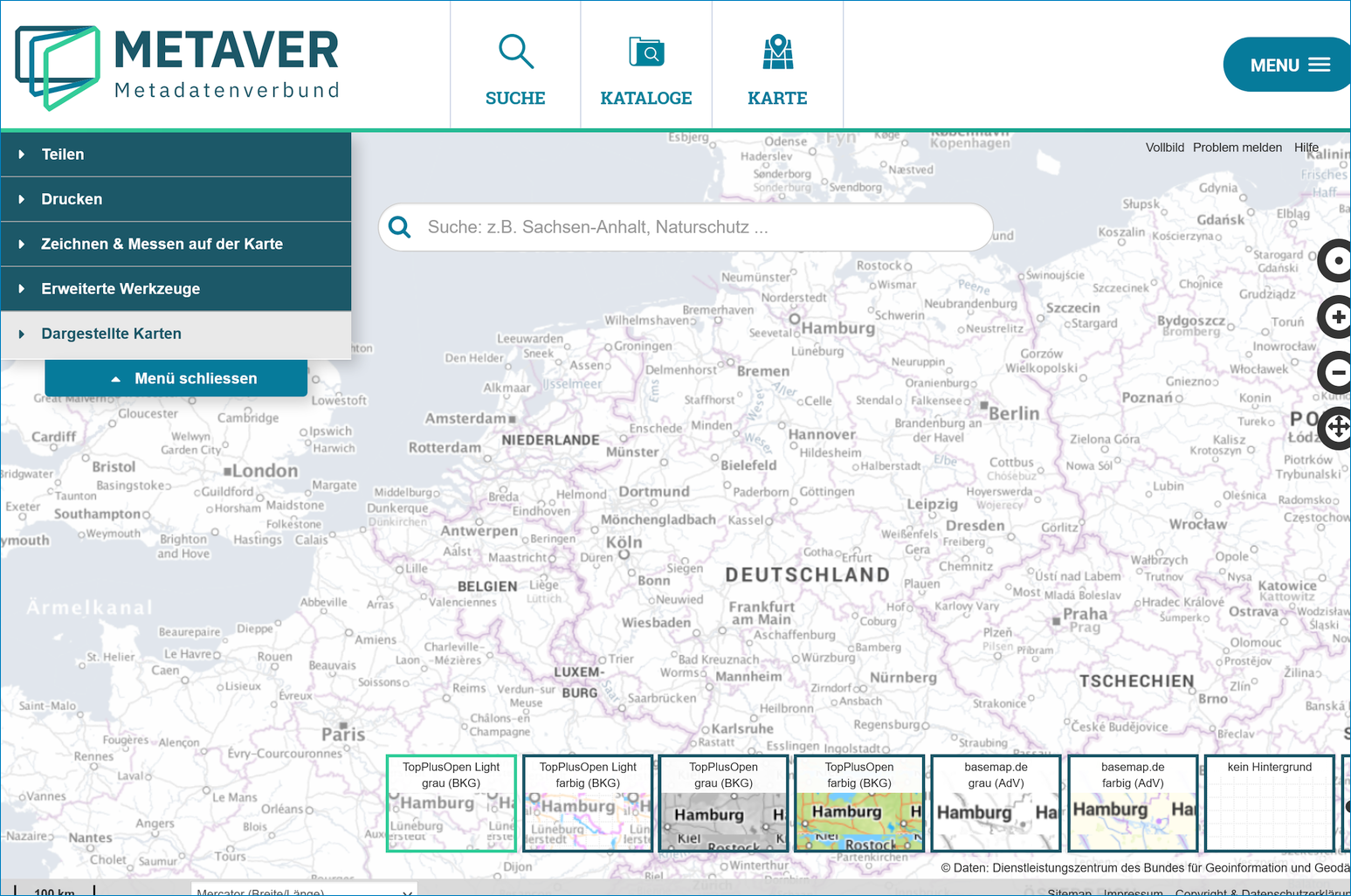Switch map to Vollbild mode
The height and width of the screenshot is (896, 1351).
point(1165,148)
